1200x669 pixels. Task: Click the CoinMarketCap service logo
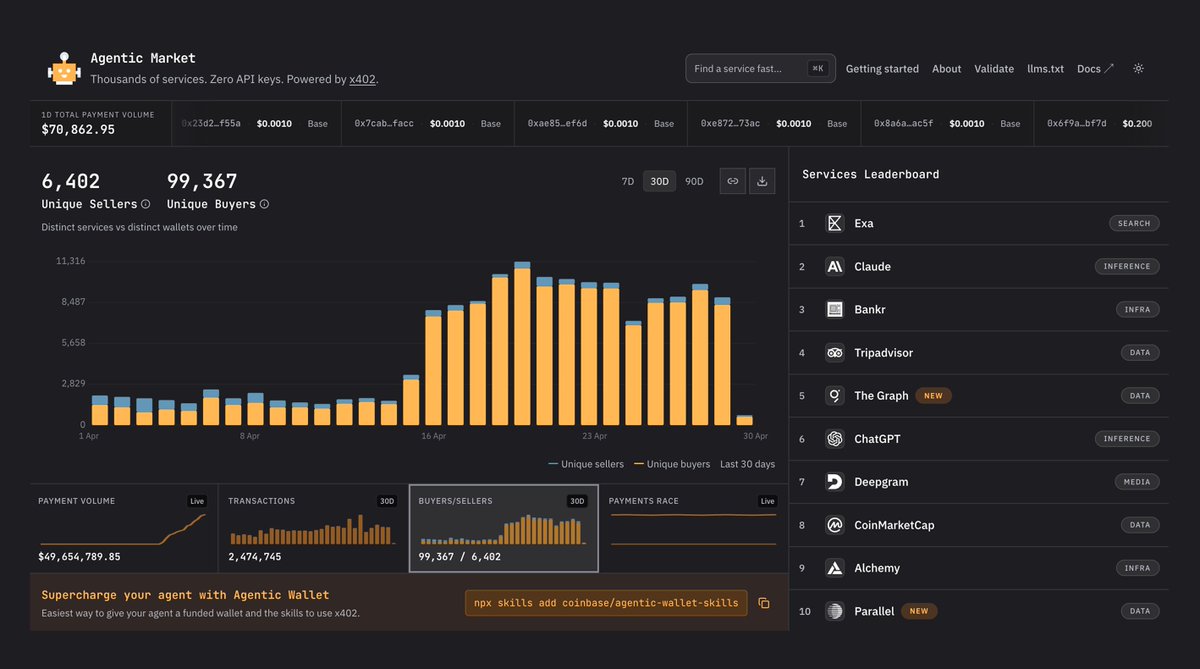[x=835, y=524]
